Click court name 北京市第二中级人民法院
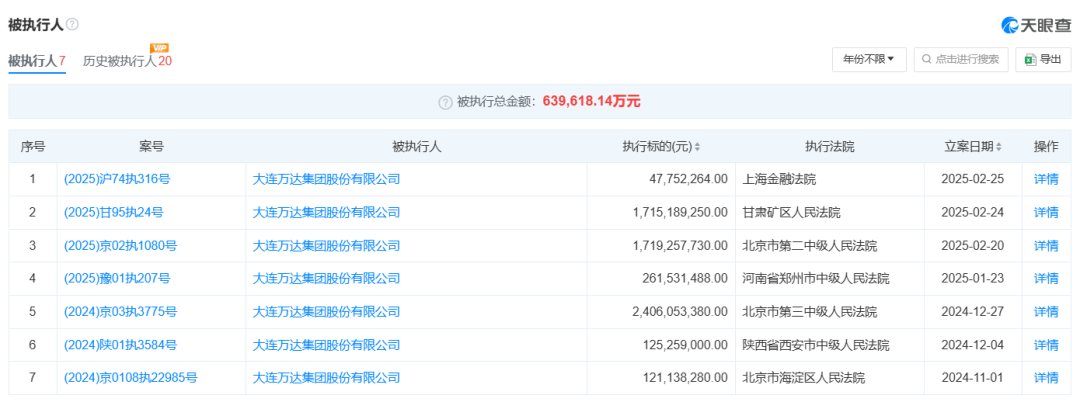 [x=809, y=245]
